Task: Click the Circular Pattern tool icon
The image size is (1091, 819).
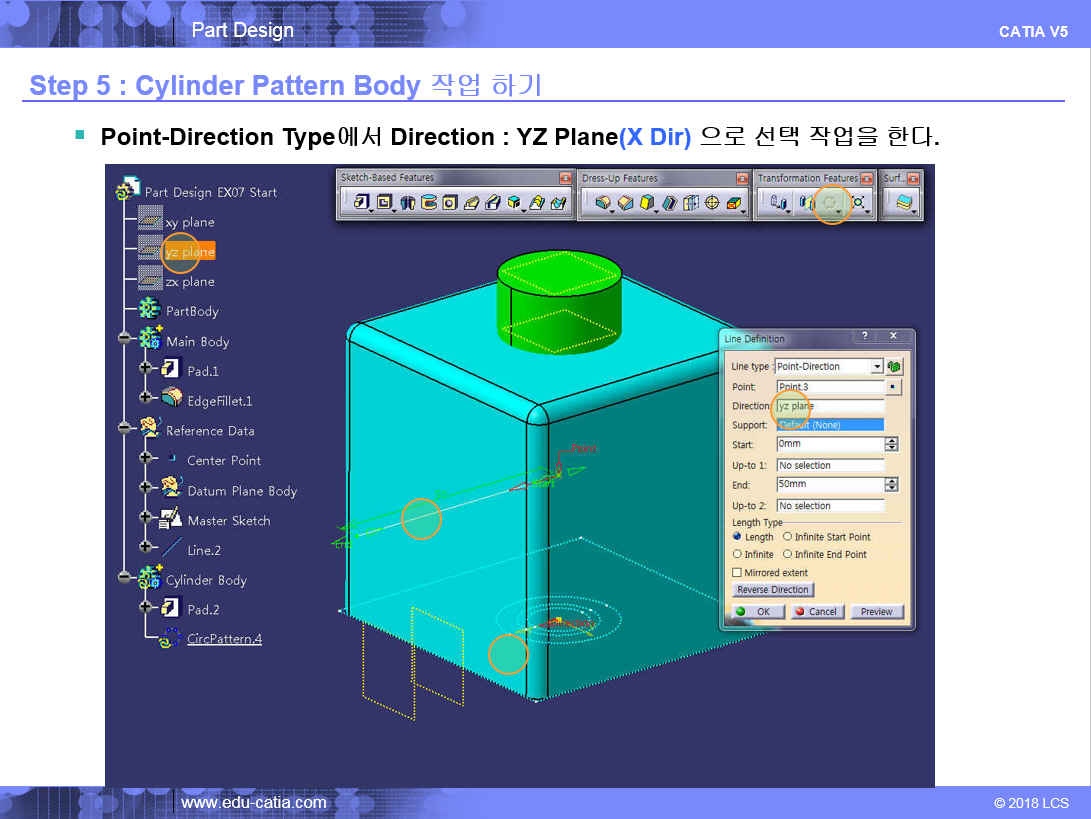Action: click(831, 203)
